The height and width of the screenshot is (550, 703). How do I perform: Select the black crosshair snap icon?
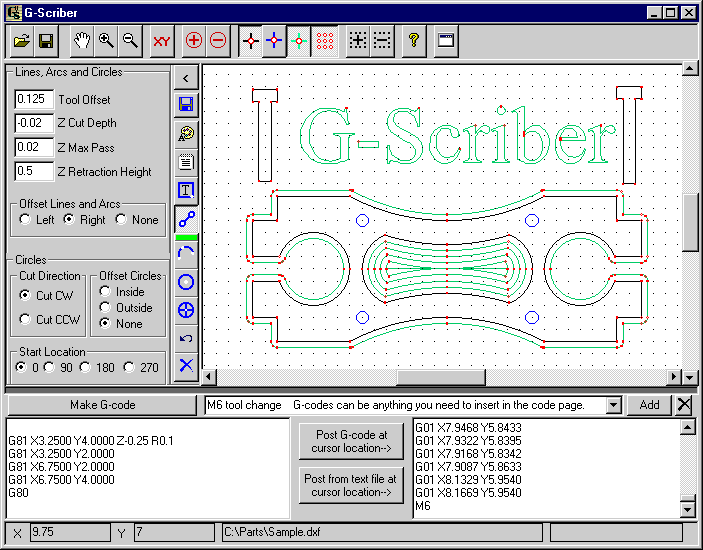251,41
